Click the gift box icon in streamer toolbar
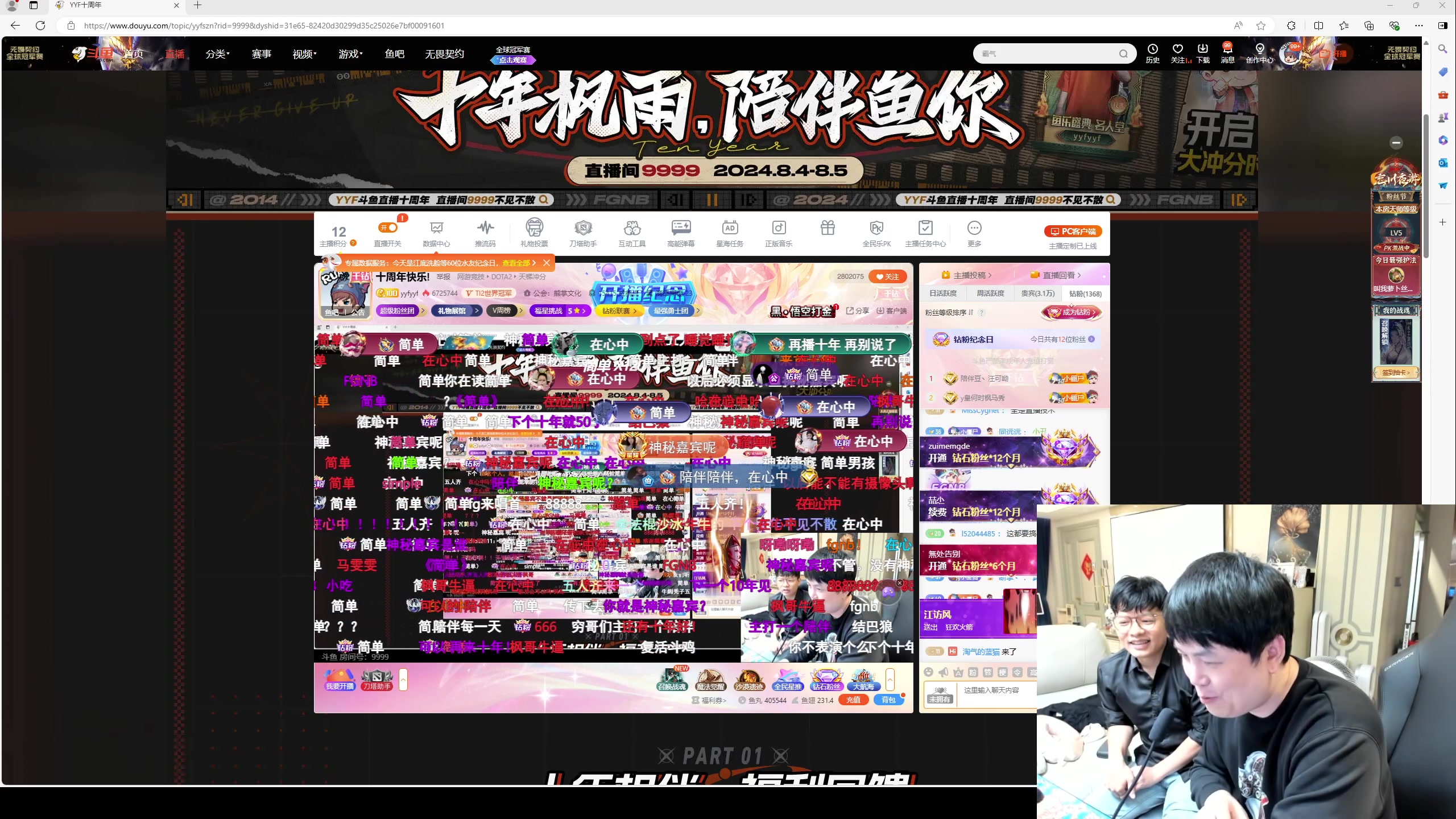Viewport: 1456px width, 819px height. pos(828,228)
